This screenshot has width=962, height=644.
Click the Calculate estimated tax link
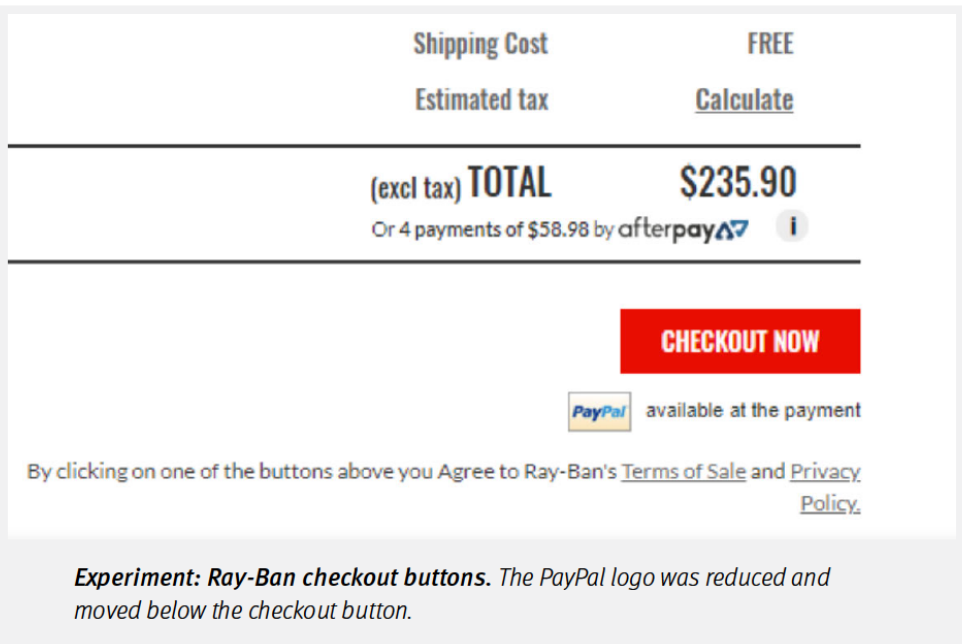[x=744, y=100]
